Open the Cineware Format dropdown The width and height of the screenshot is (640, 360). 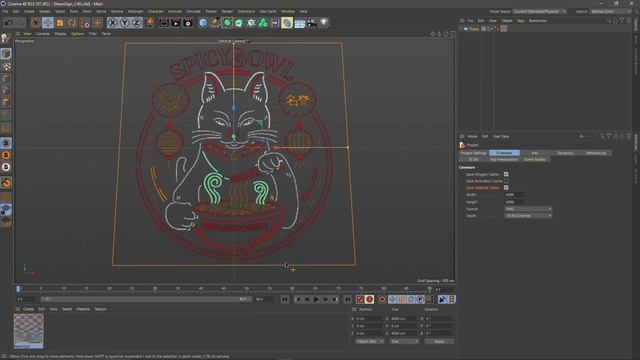[x=528, y=209]
